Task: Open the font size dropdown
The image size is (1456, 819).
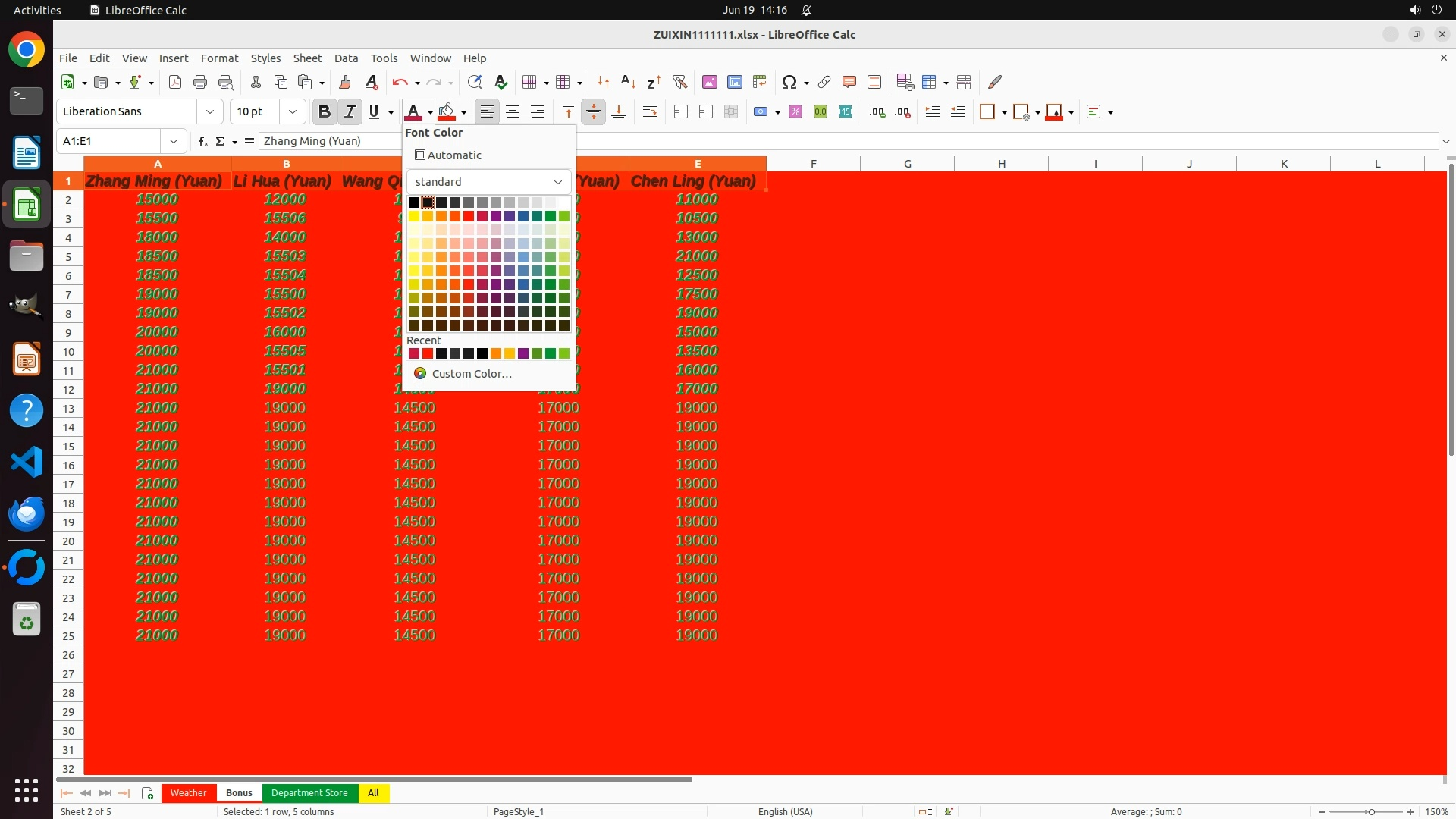Action: point(292,111)
